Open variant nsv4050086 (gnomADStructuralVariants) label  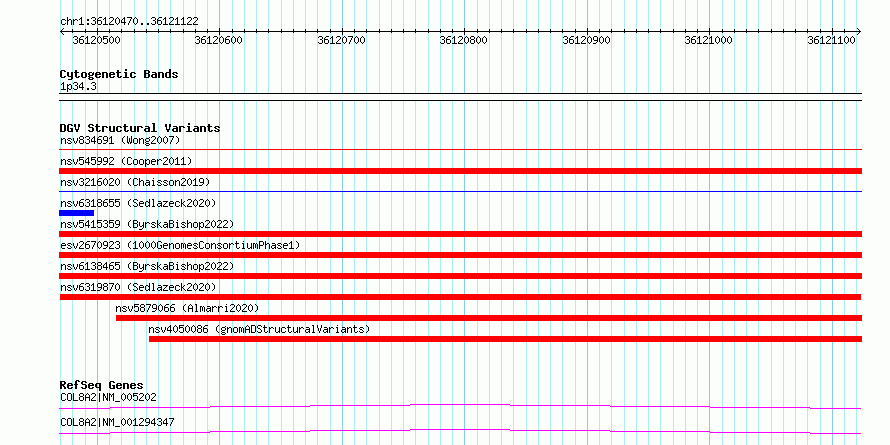tap(259, 329)
